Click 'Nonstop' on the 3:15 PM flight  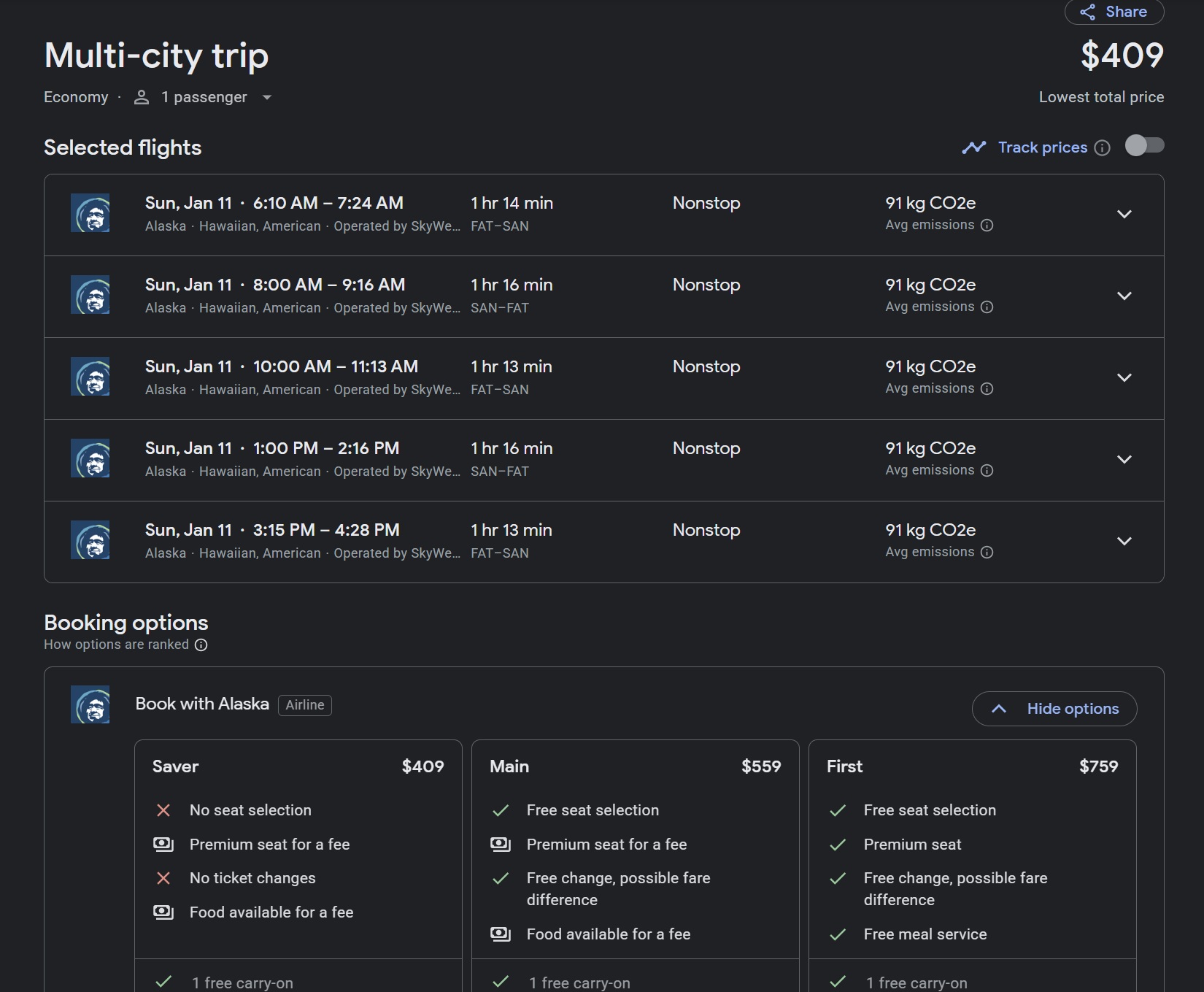click(x=706, y=530)
